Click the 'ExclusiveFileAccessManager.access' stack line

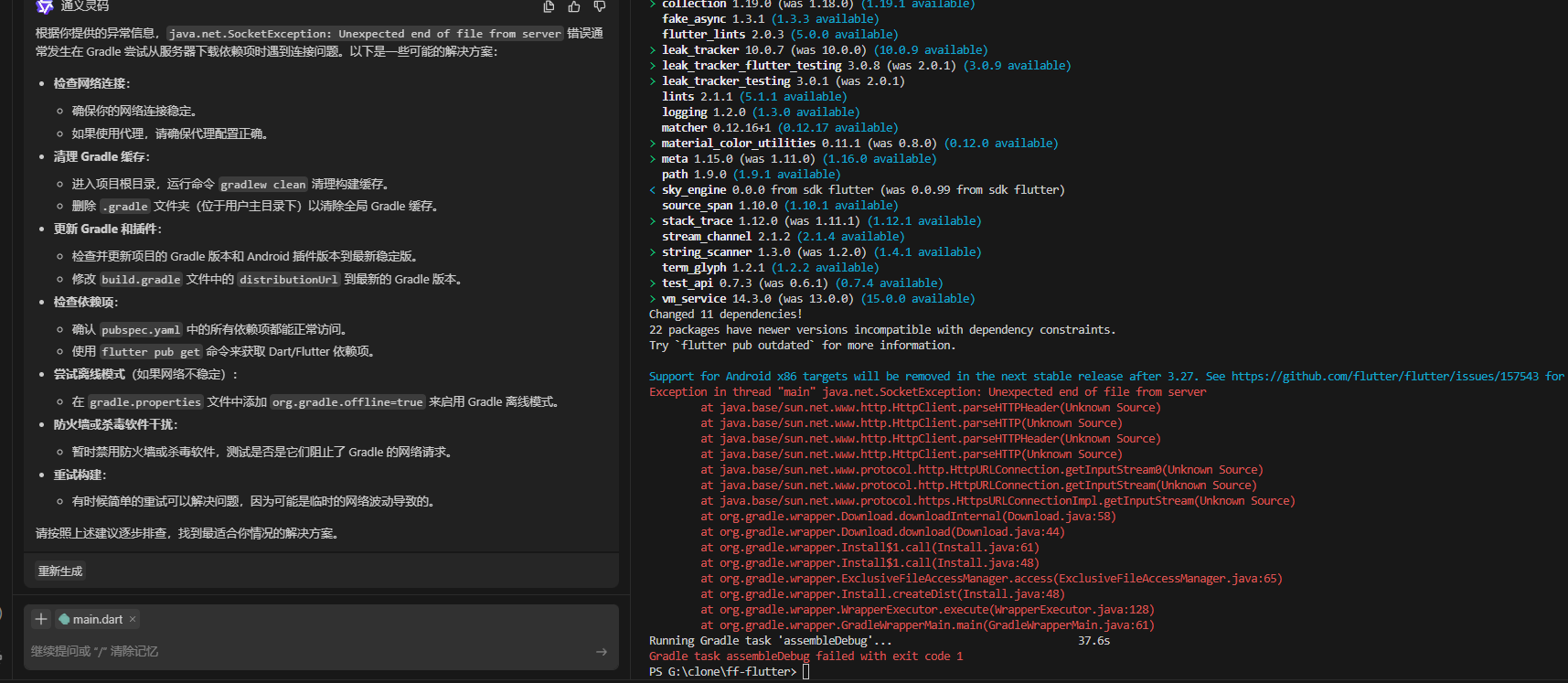coord(991,579)
